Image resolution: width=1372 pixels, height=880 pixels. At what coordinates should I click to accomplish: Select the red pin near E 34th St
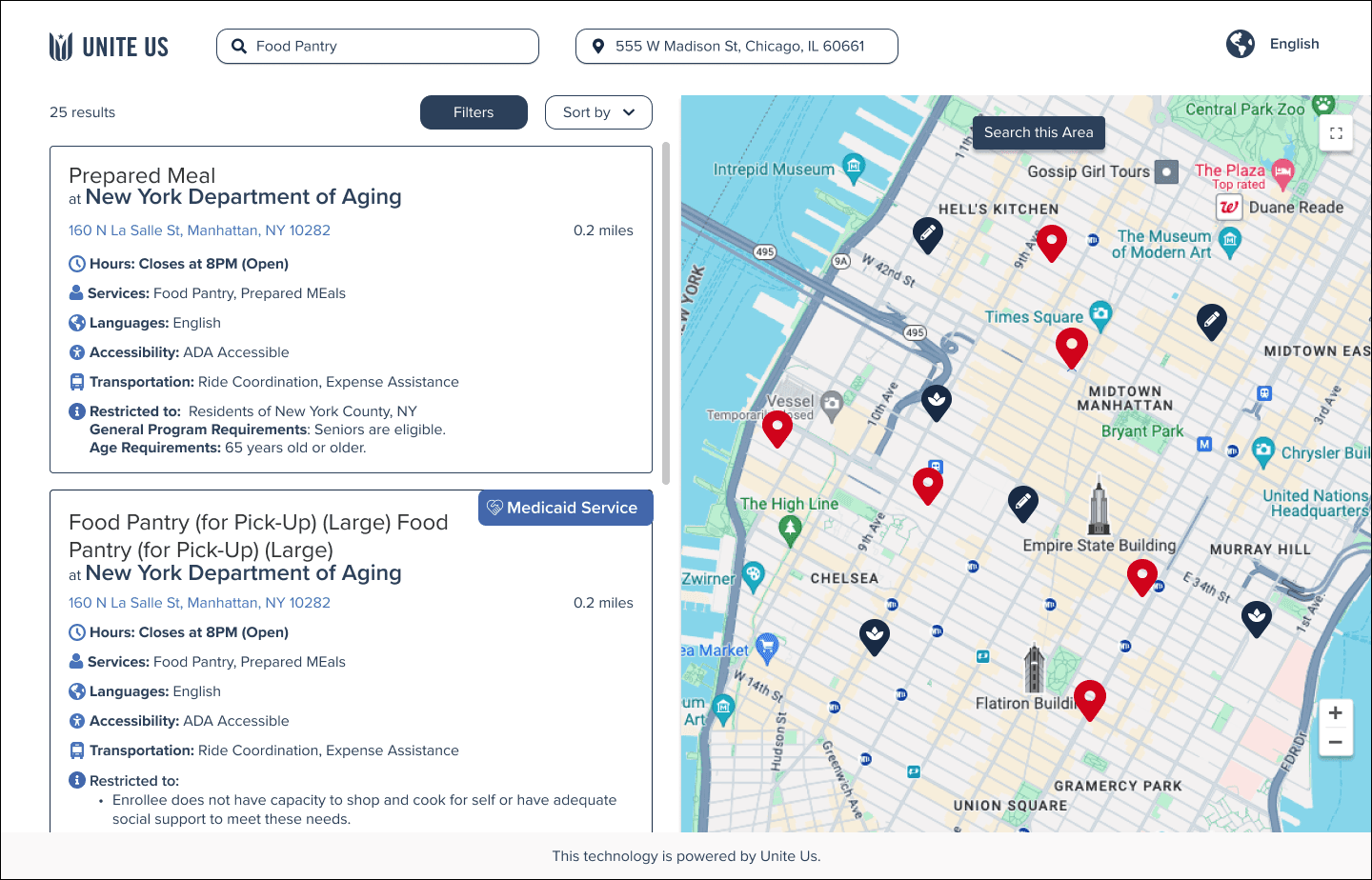point(1142,577)
